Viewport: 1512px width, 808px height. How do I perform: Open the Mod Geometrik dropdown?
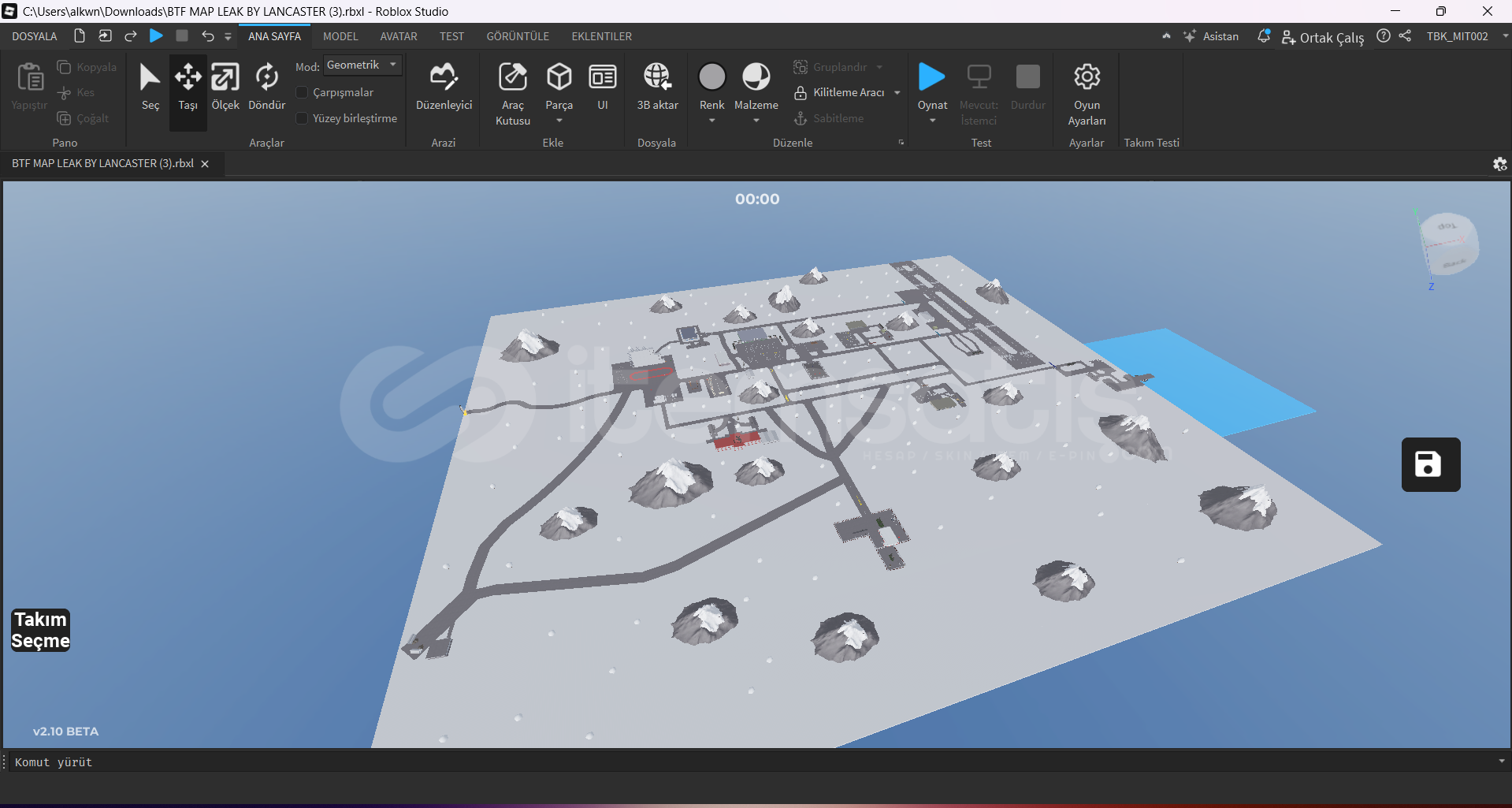click(x=362, y=65)
